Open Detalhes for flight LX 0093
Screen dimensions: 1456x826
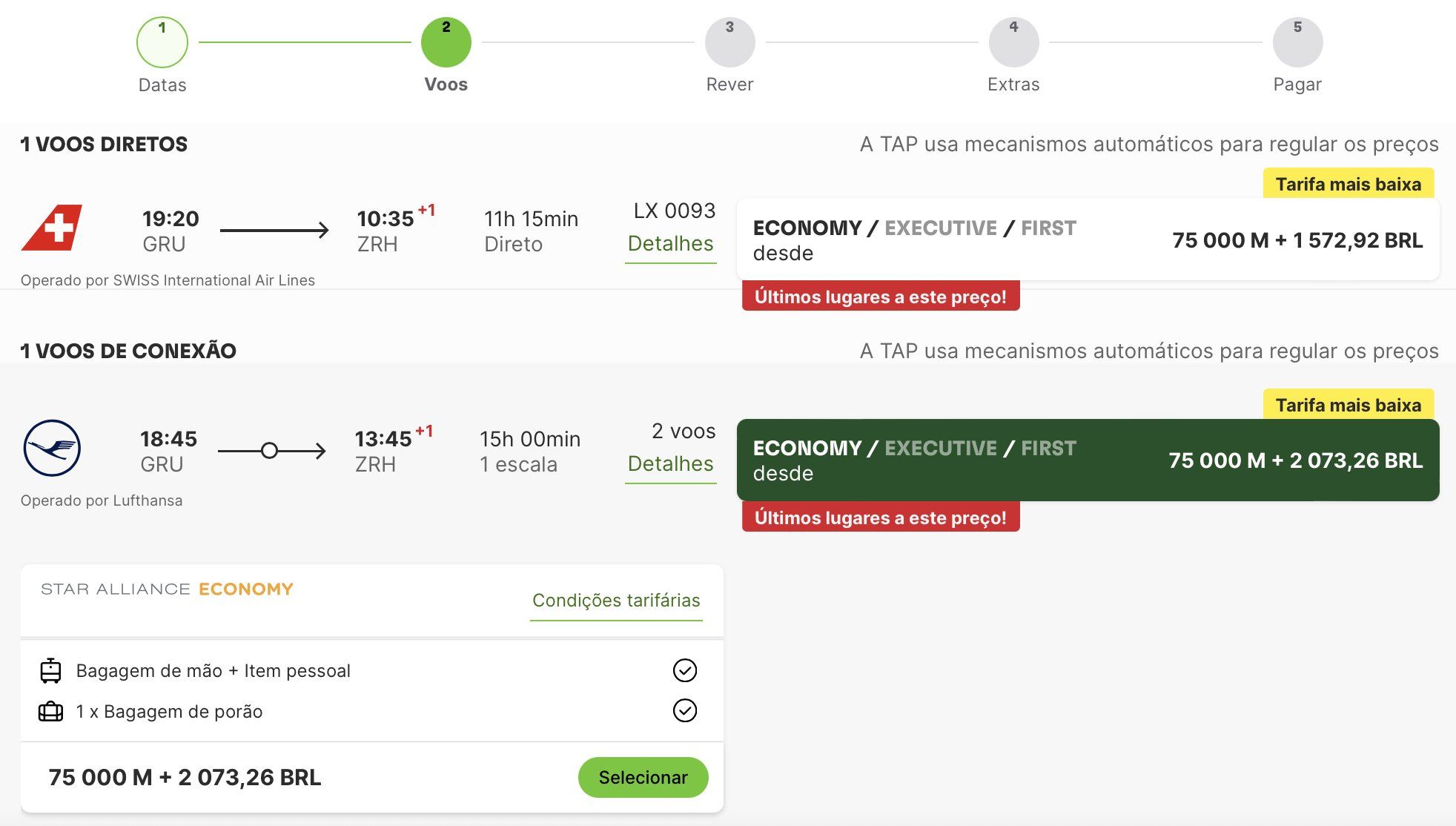(x=670, y=243)
